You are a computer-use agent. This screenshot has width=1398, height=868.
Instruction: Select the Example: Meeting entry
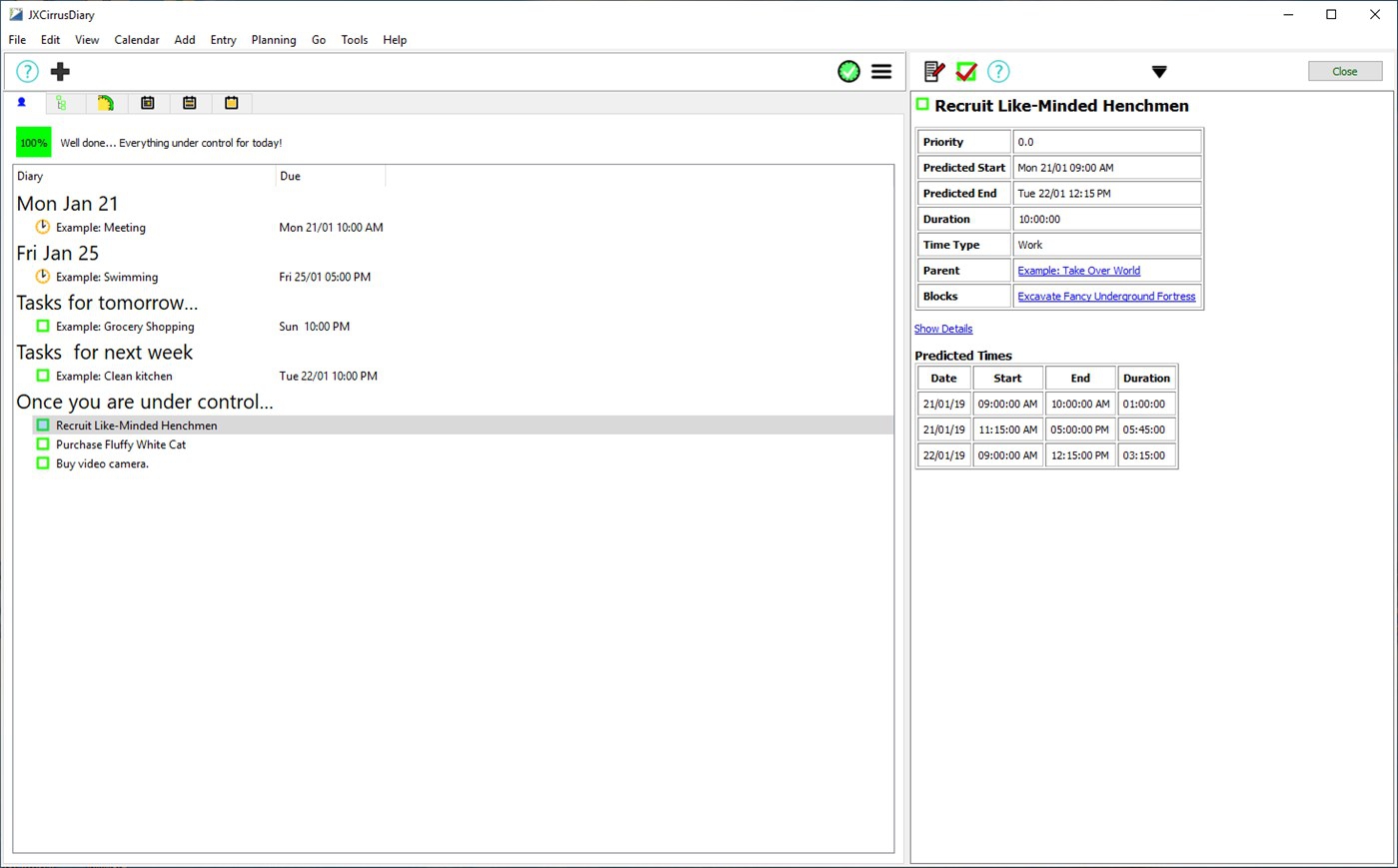(101, 228)
